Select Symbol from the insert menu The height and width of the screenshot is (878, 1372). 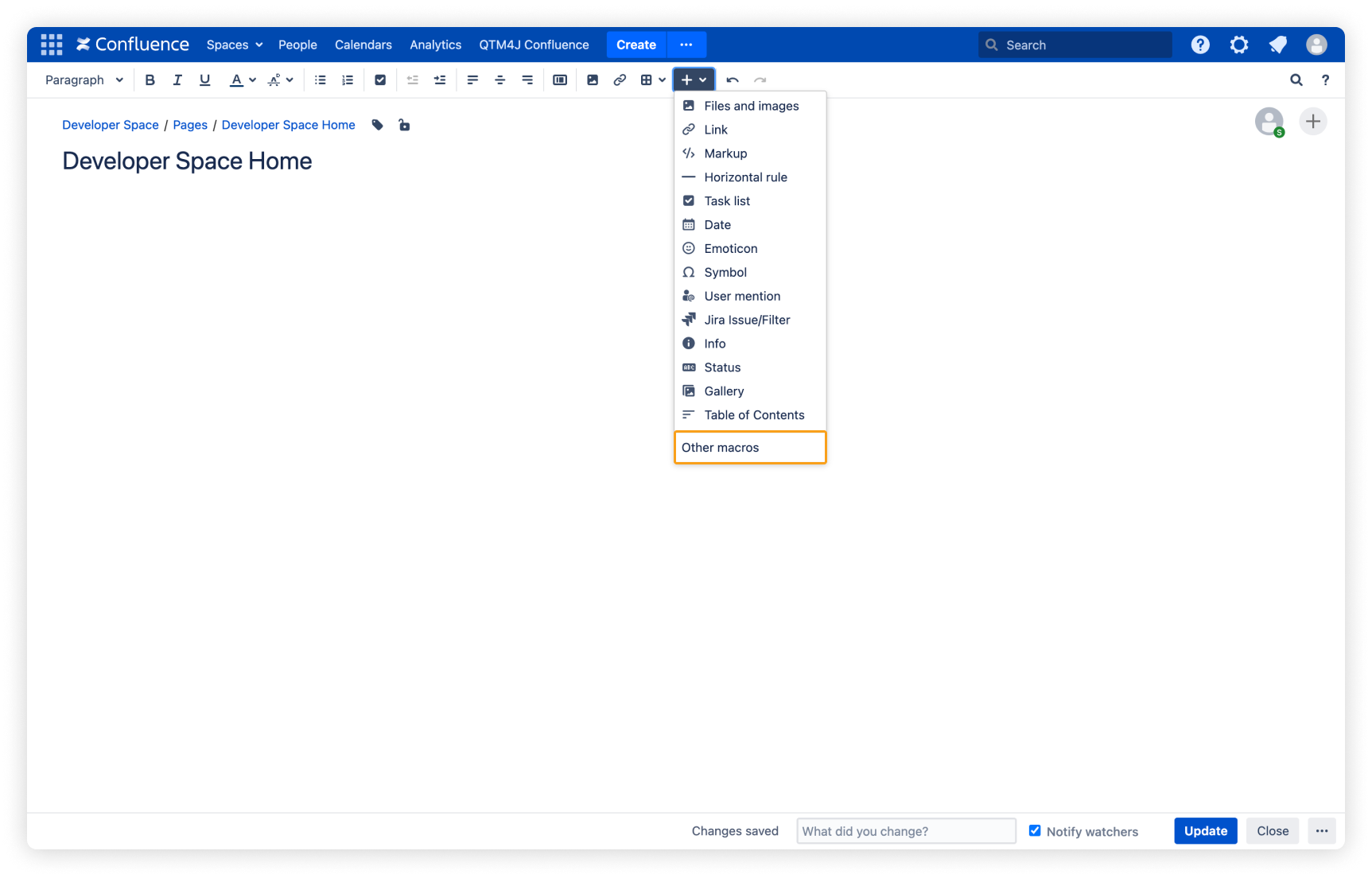[x=750, y=272]
